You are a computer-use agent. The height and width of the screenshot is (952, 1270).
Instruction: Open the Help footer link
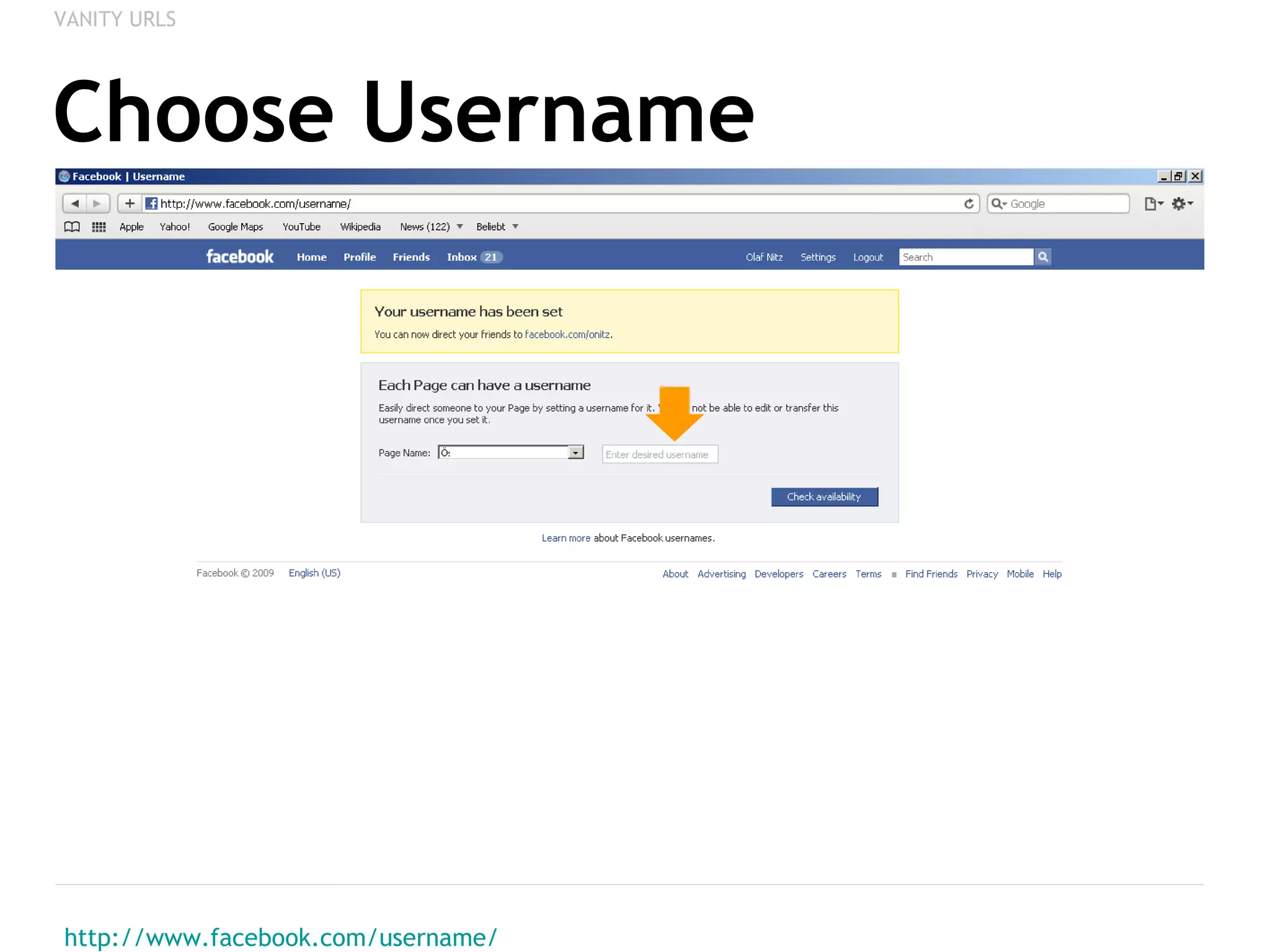(x=1052, y=574)
